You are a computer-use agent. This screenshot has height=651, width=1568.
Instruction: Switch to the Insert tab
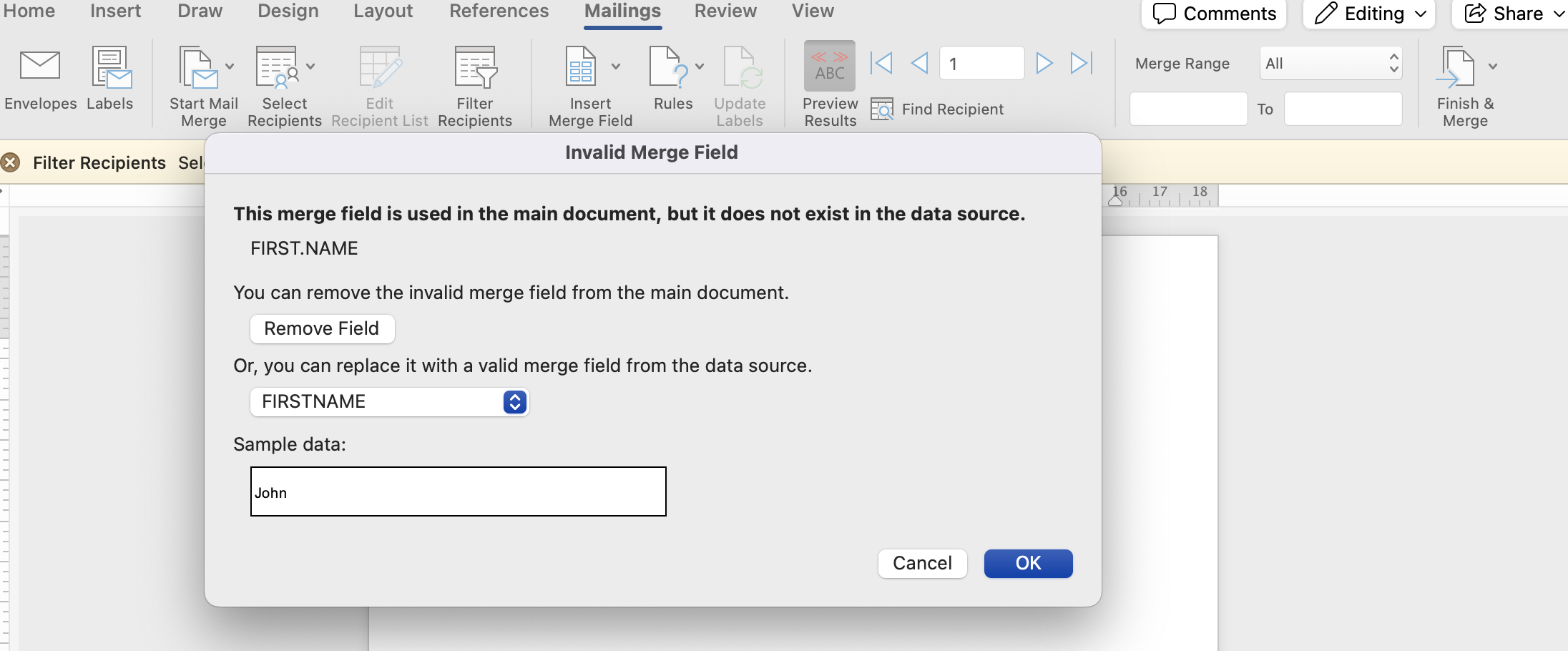(x=115, y=11)
